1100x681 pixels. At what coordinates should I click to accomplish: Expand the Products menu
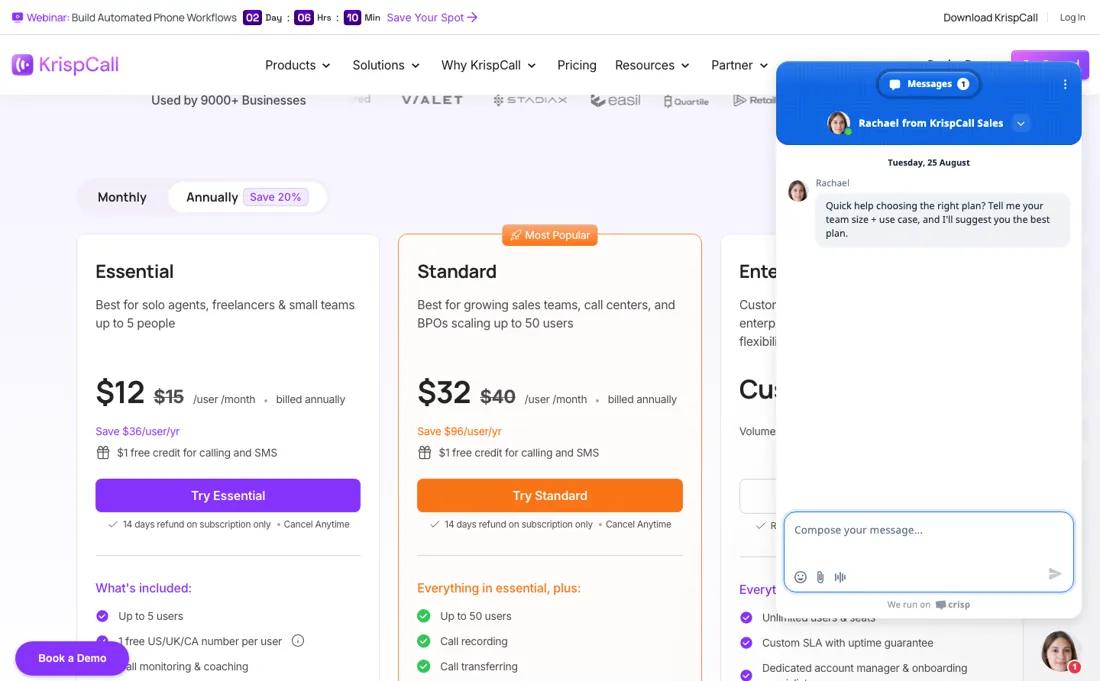tap(297, 65)
